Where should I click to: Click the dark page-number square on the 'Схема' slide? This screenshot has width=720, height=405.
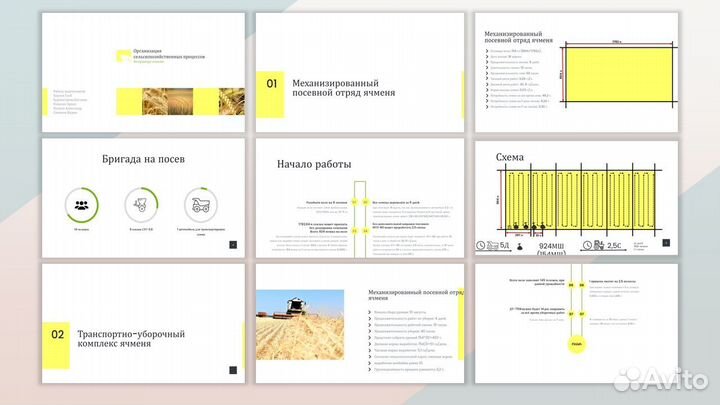[x=666, y=242]
